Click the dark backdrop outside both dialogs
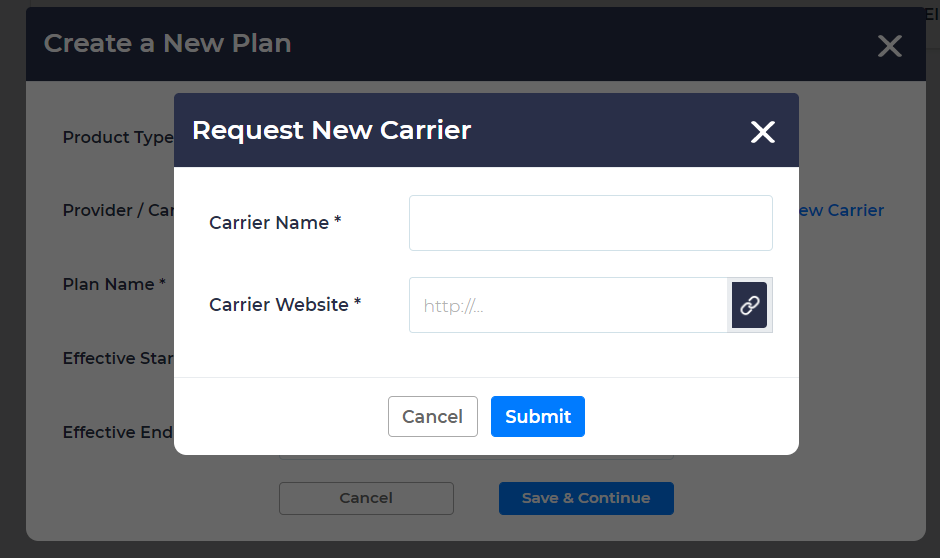Image resolution: width=940 pixels, height=558 pixels. click(12, 300)
